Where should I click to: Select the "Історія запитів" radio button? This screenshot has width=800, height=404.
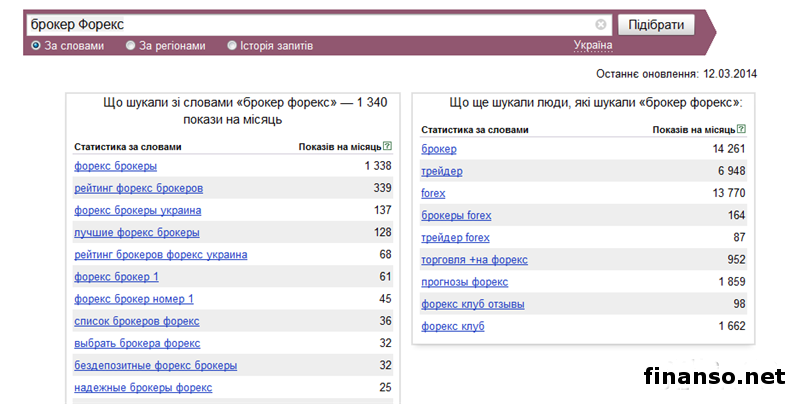point(232,45)
